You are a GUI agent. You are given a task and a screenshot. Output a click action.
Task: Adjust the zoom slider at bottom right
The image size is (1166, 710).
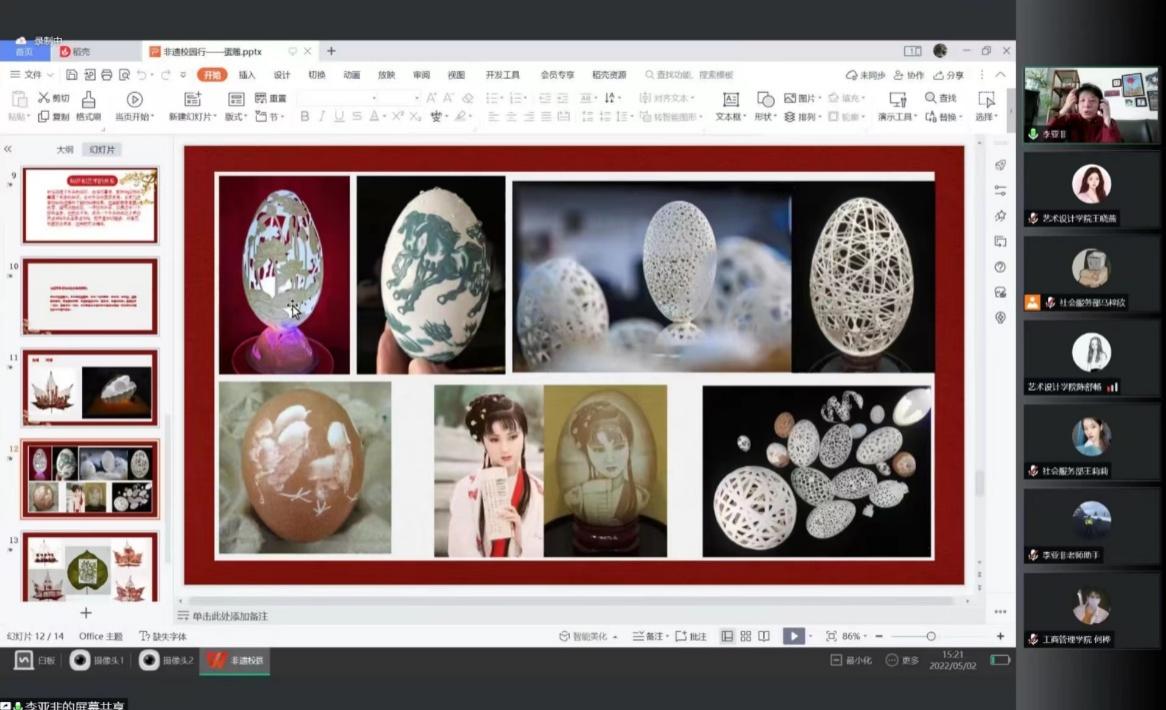click(x=931, y=635)
